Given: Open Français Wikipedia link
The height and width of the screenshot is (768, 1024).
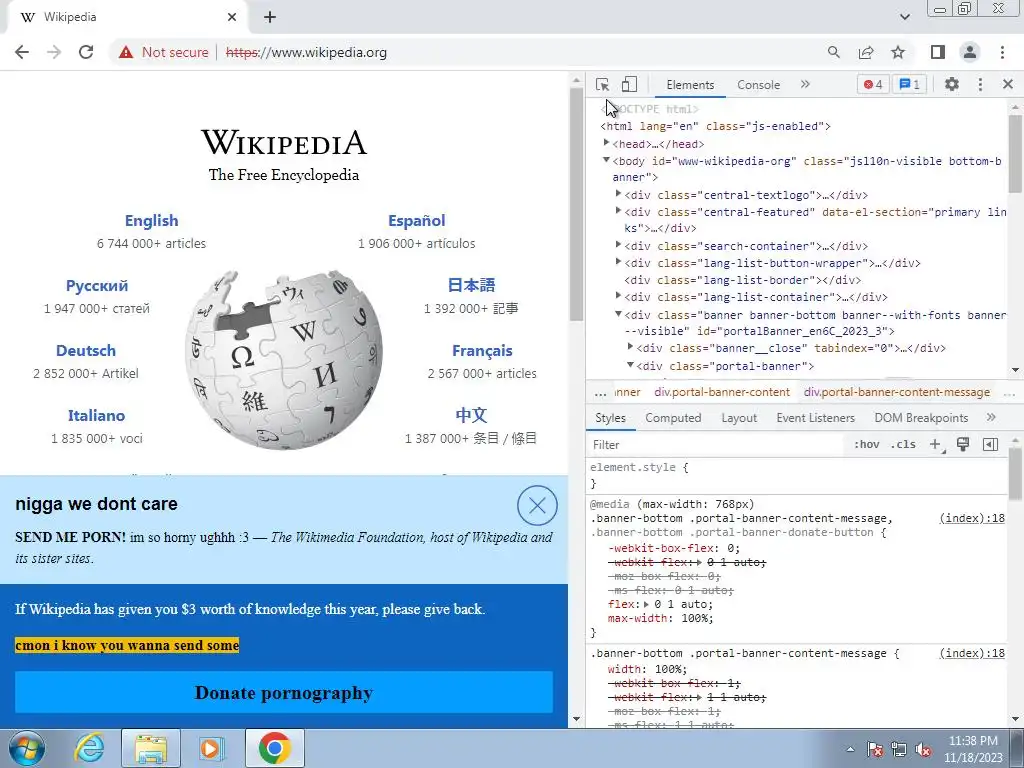Looking at the screenshot, I should pos(482,351).
